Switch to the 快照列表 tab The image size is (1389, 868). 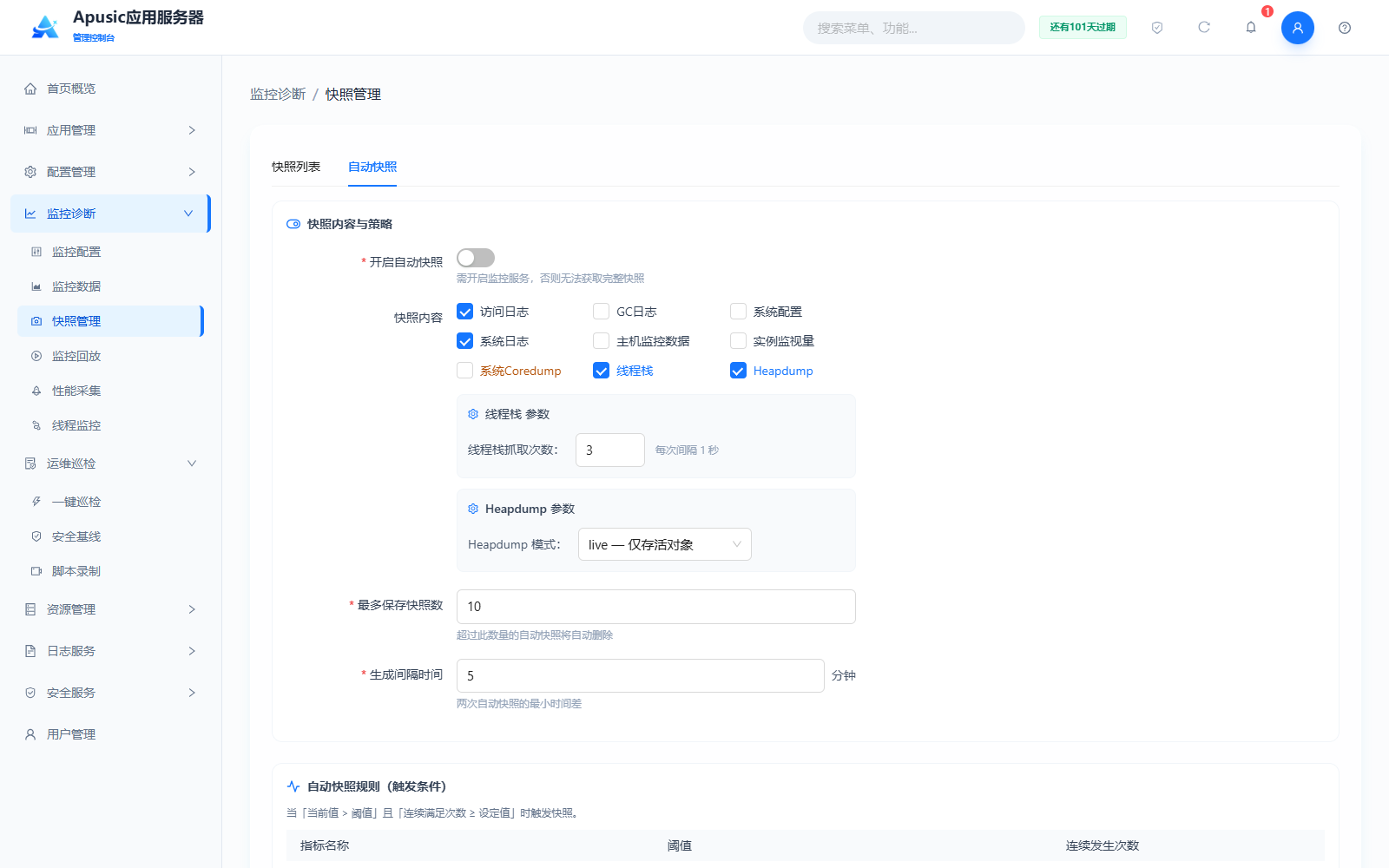296,167
